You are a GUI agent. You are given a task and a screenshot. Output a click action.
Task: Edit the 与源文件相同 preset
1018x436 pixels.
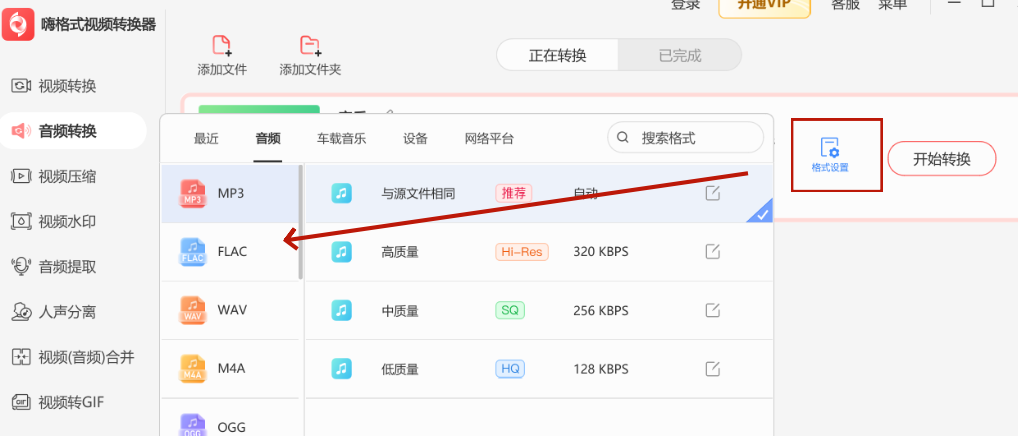(x=713, y=193)
